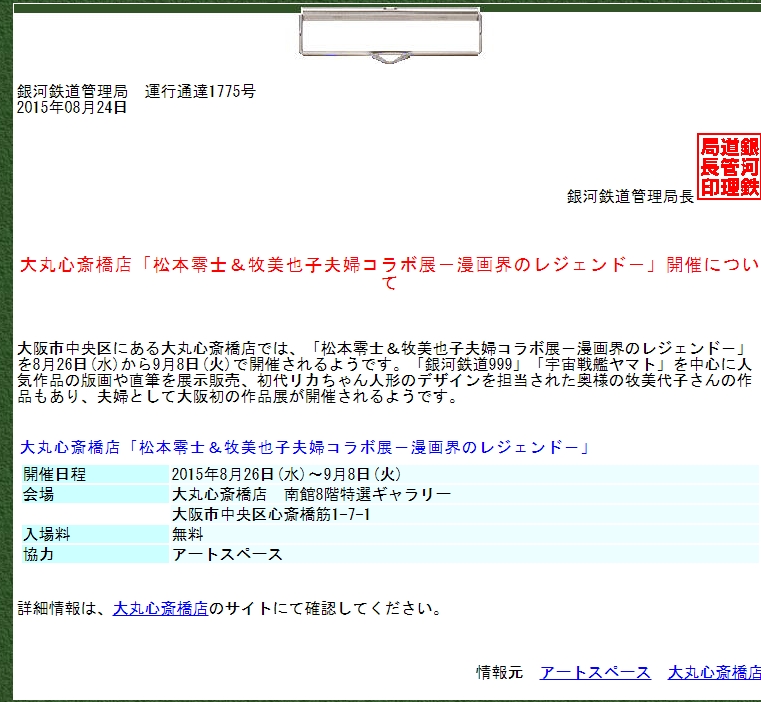The image size is (761, 702).
Task: Click the signature text 銀河鉄道管理局長
Action: pos(630,196)
